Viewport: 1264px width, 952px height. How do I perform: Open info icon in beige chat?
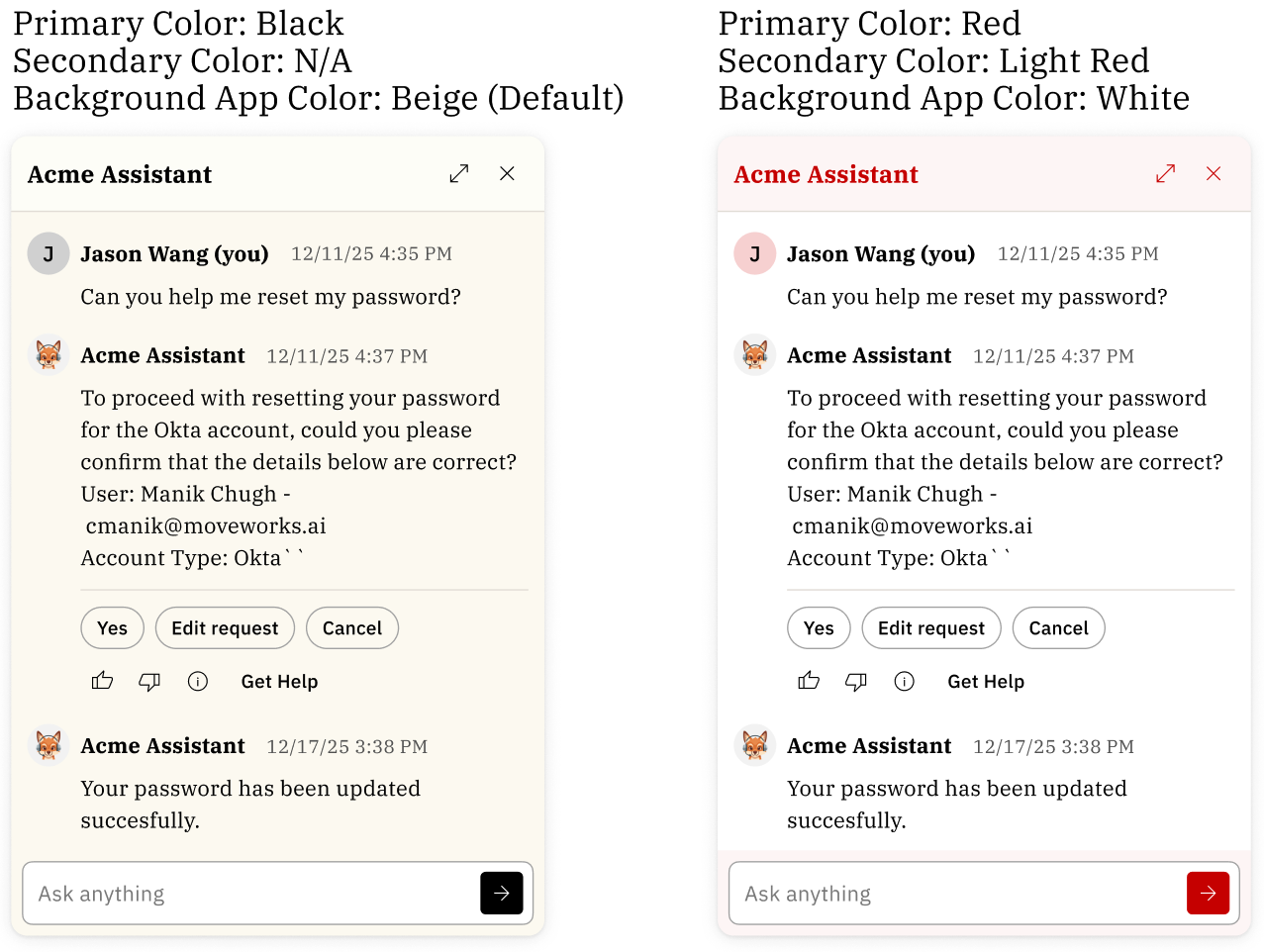tap(198, 681)
